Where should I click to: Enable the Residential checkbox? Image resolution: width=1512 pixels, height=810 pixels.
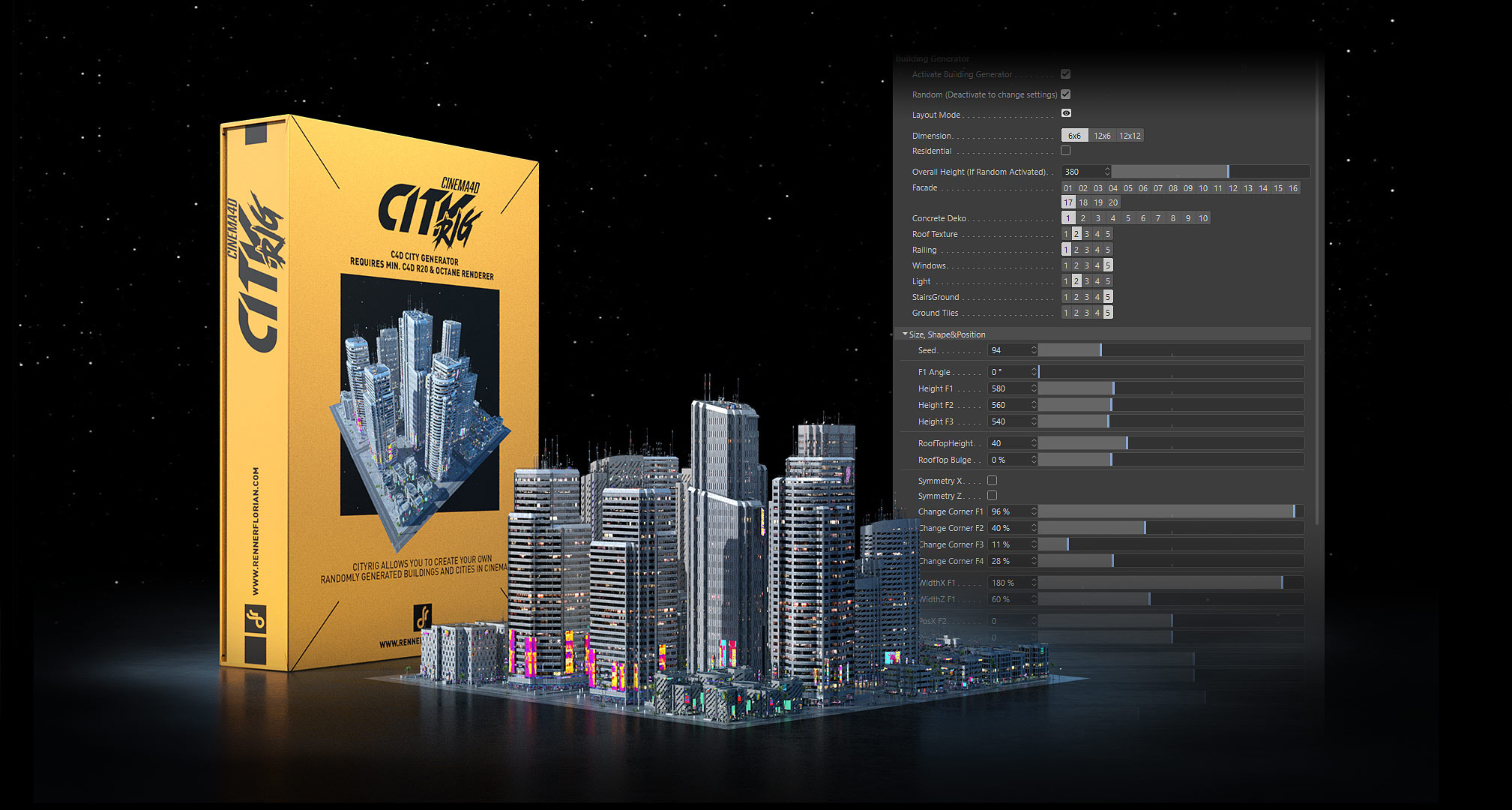point(1065,150)
